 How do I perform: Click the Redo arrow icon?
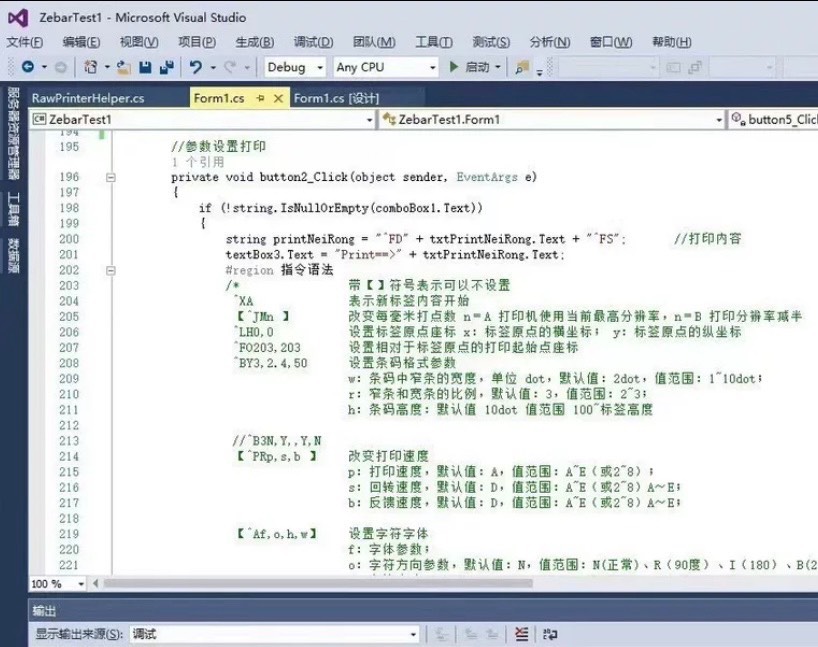pyautogui.click(x=230, y=67)
